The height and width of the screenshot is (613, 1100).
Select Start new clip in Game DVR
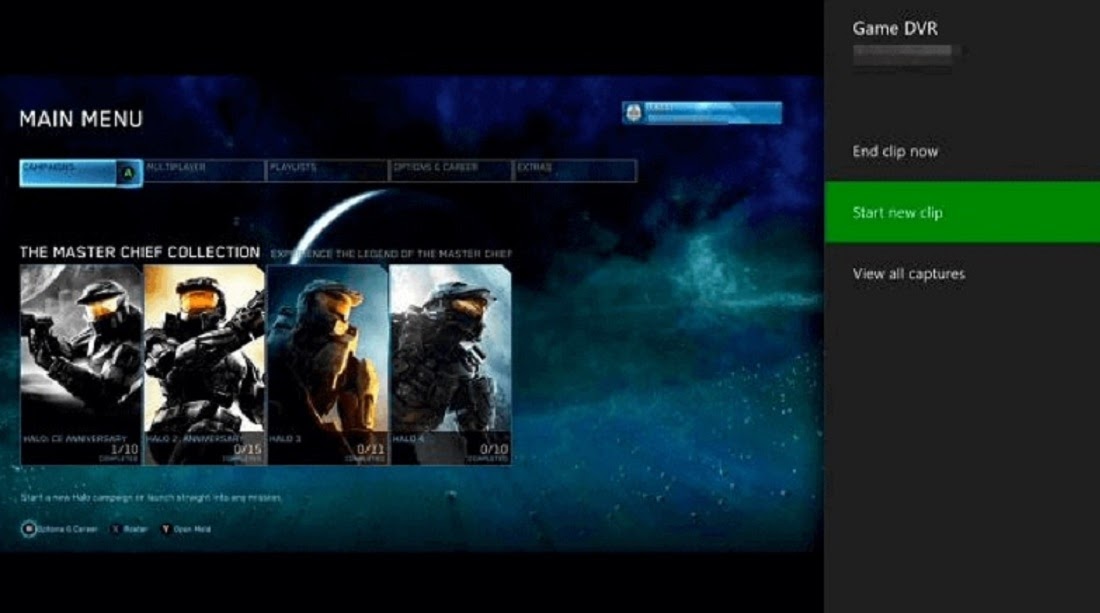pyautogui.click(x=962, y=213)
